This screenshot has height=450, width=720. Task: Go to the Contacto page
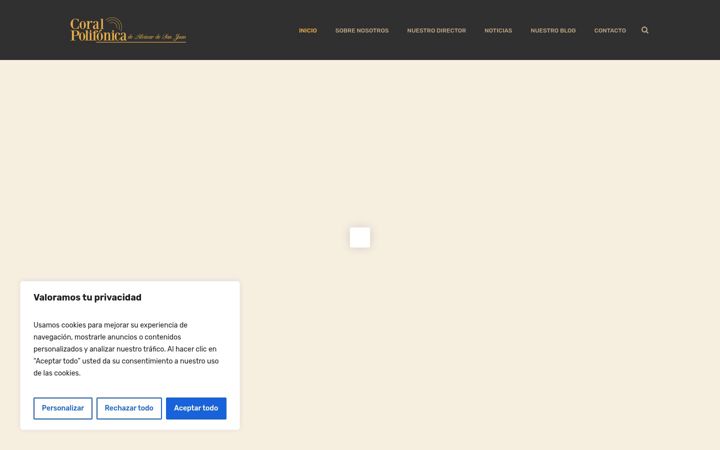pyautogui.click(x=610, y=30)
